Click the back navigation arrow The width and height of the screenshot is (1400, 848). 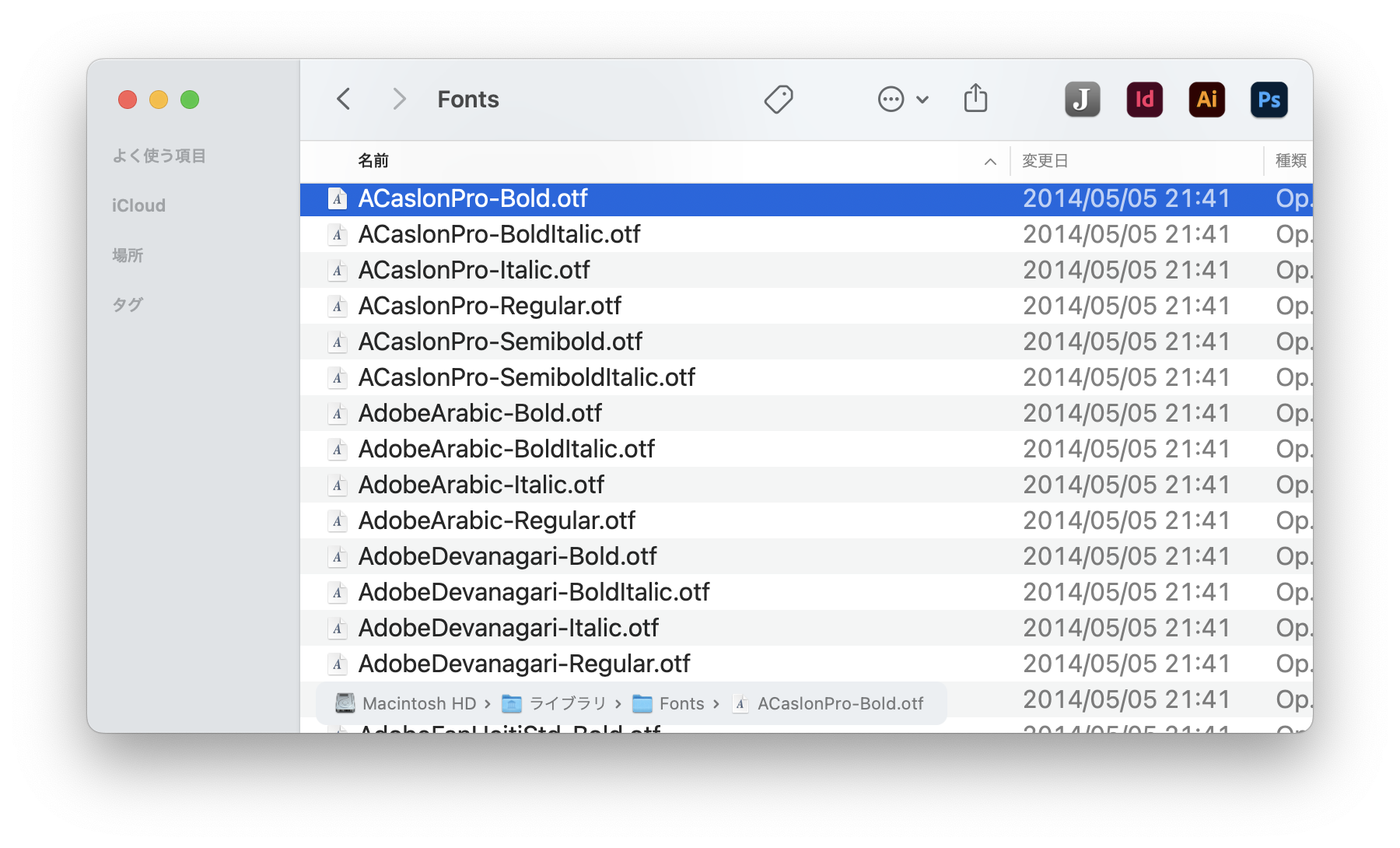(344, 100)
